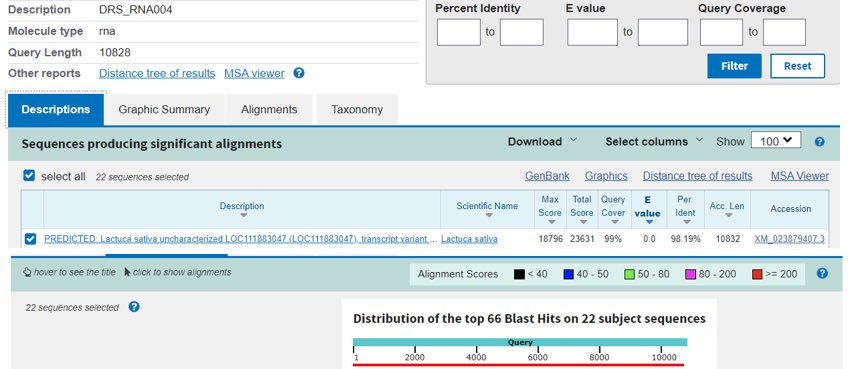The height and width of the screenshot is (369, 852).
Task: Focus Percent Identity minimum field
Action: pos(459,32)
